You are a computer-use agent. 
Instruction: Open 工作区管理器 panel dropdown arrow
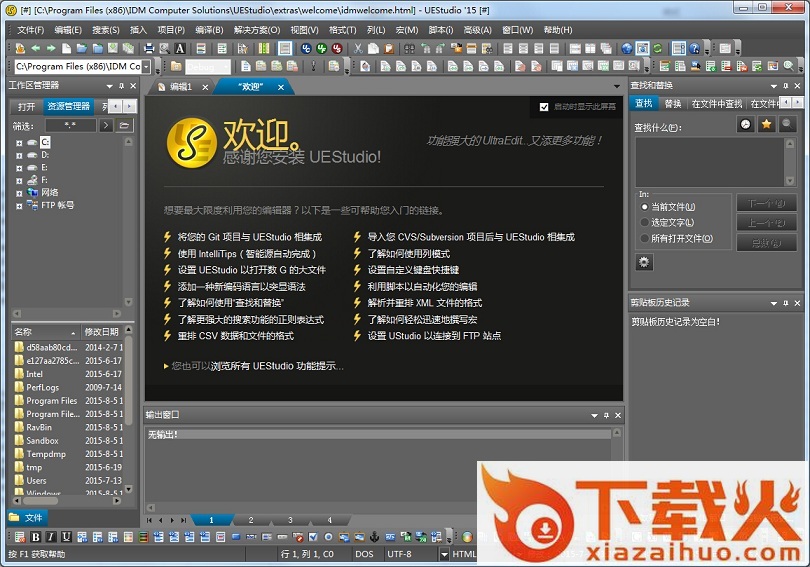(110, 86)
